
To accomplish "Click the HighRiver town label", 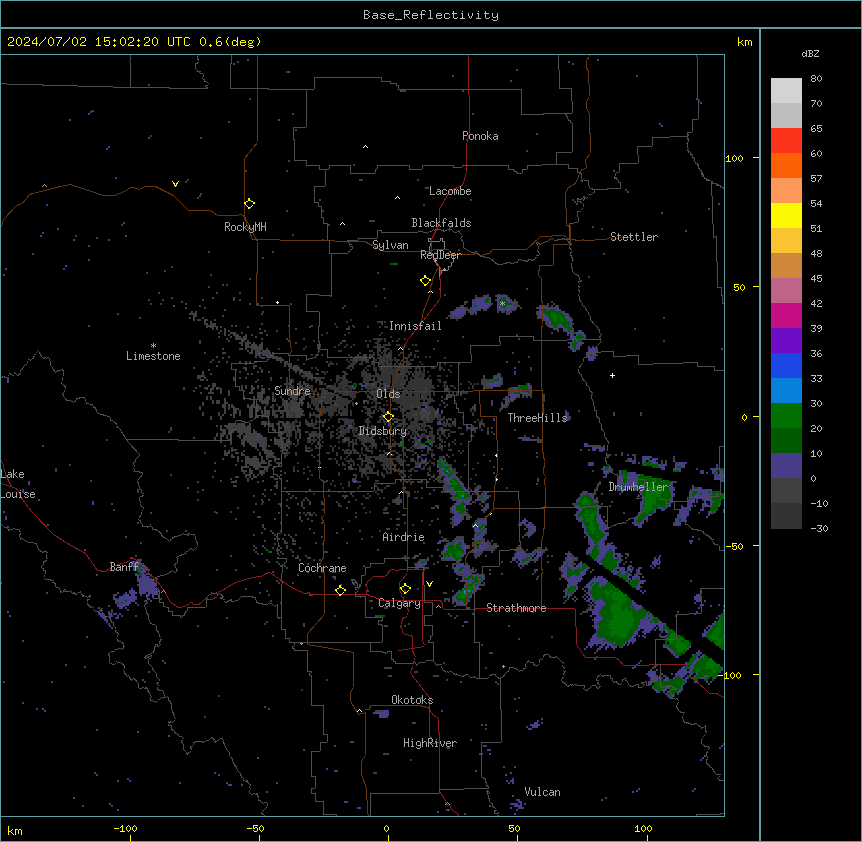I will pyautogui.click(x=430, y=743).
